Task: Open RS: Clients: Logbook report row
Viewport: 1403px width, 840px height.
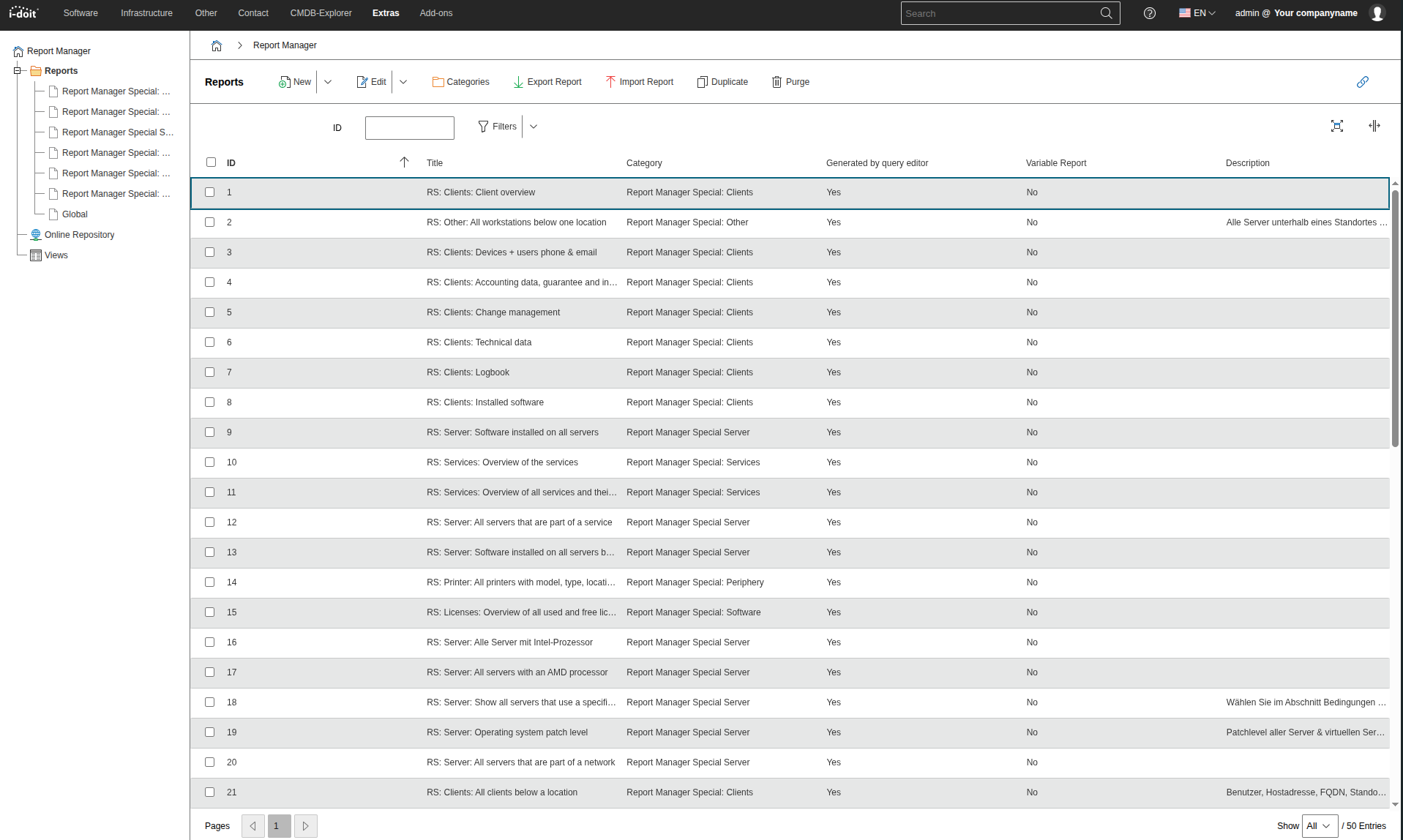Action: [790, 372]
